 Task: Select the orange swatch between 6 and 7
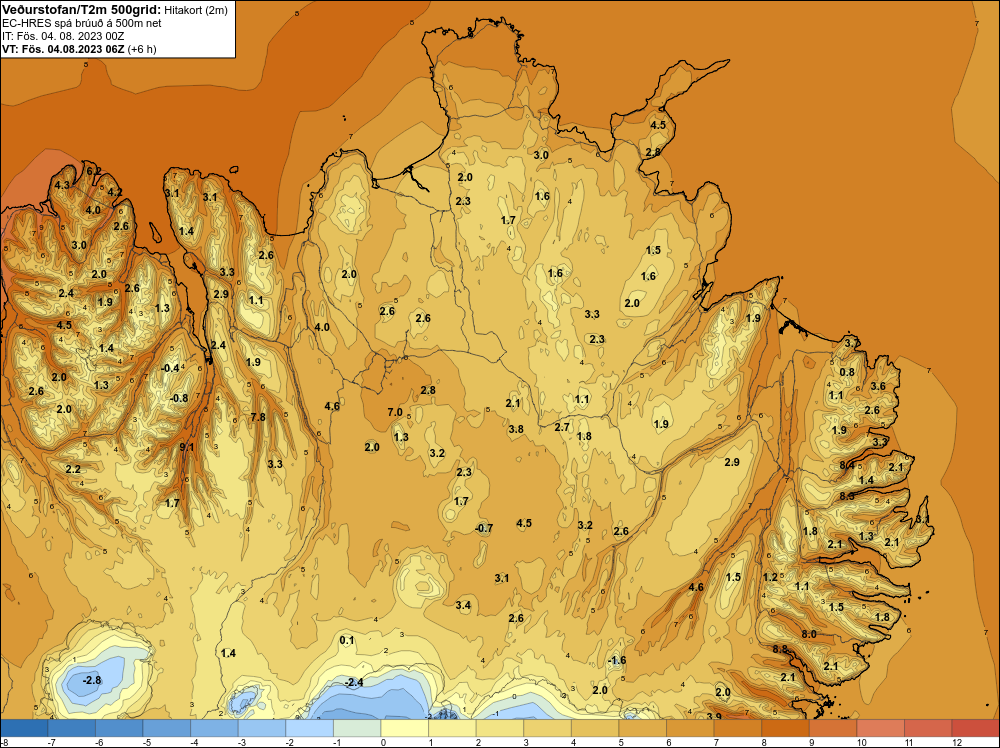point(690,728)
